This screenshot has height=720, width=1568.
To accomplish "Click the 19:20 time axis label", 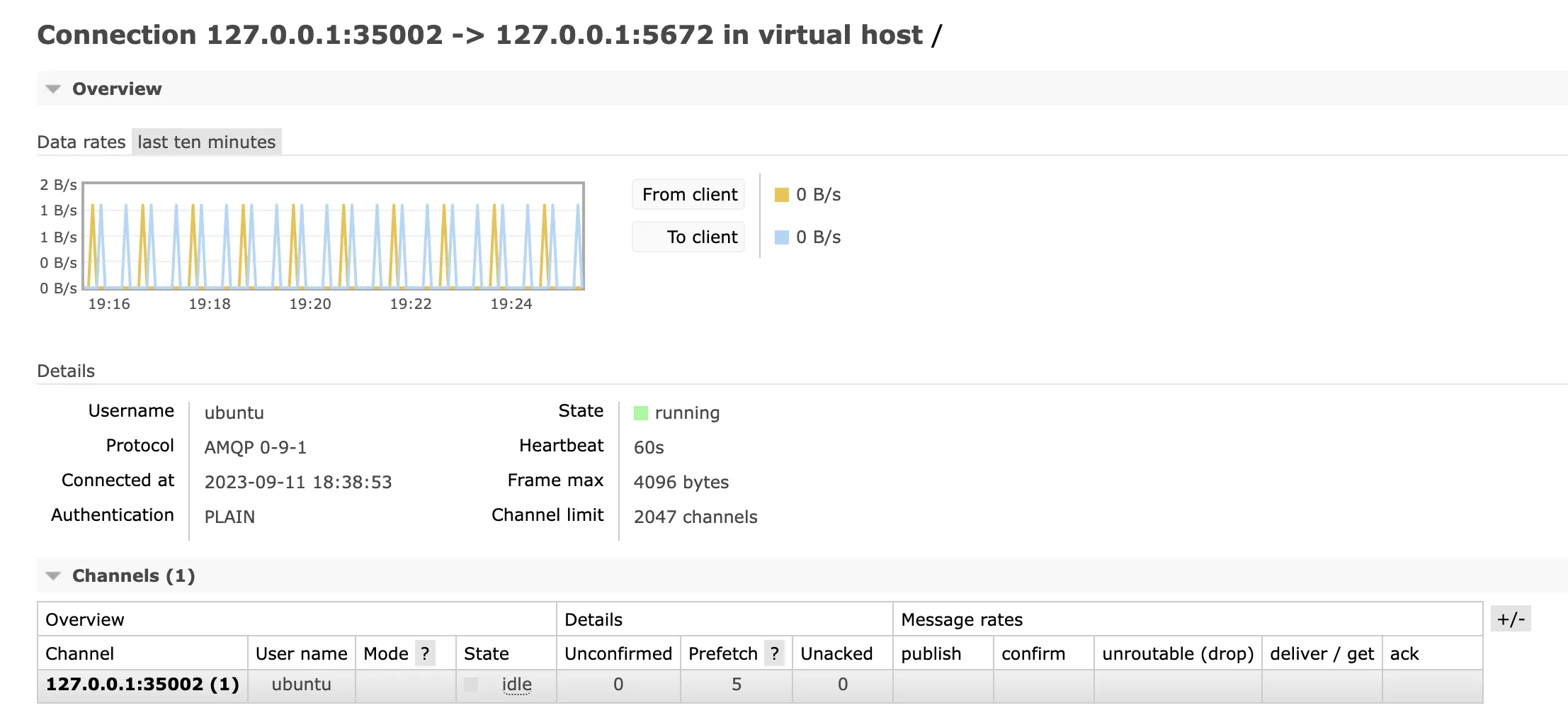I will (x=309, y=304).
